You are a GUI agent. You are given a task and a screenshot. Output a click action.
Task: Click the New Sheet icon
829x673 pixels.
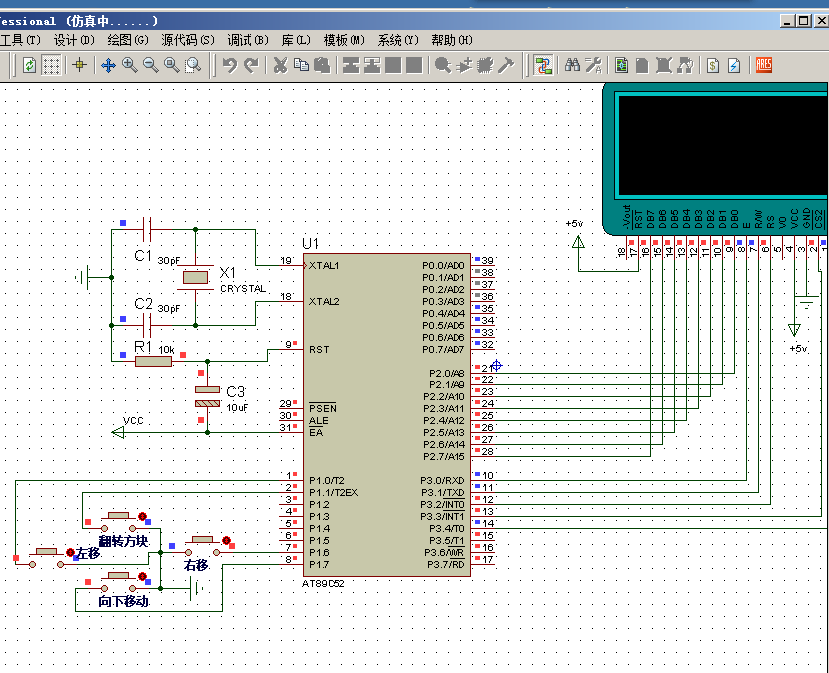point(642,65)
